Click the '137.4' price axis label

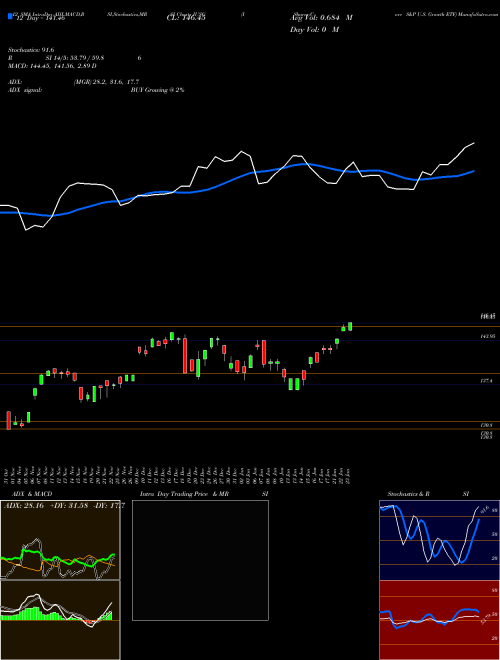(x=487, y=381)
